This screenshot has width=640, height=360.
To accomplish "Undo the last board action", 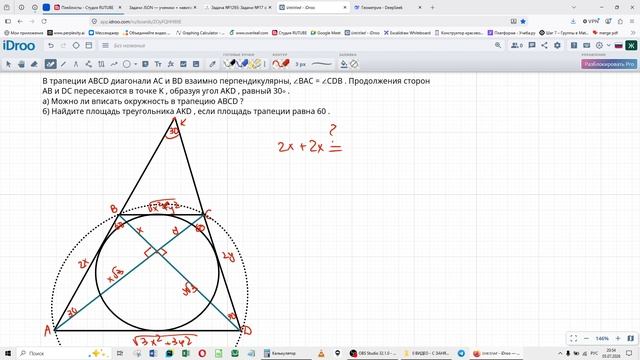I will pos(51,45).
